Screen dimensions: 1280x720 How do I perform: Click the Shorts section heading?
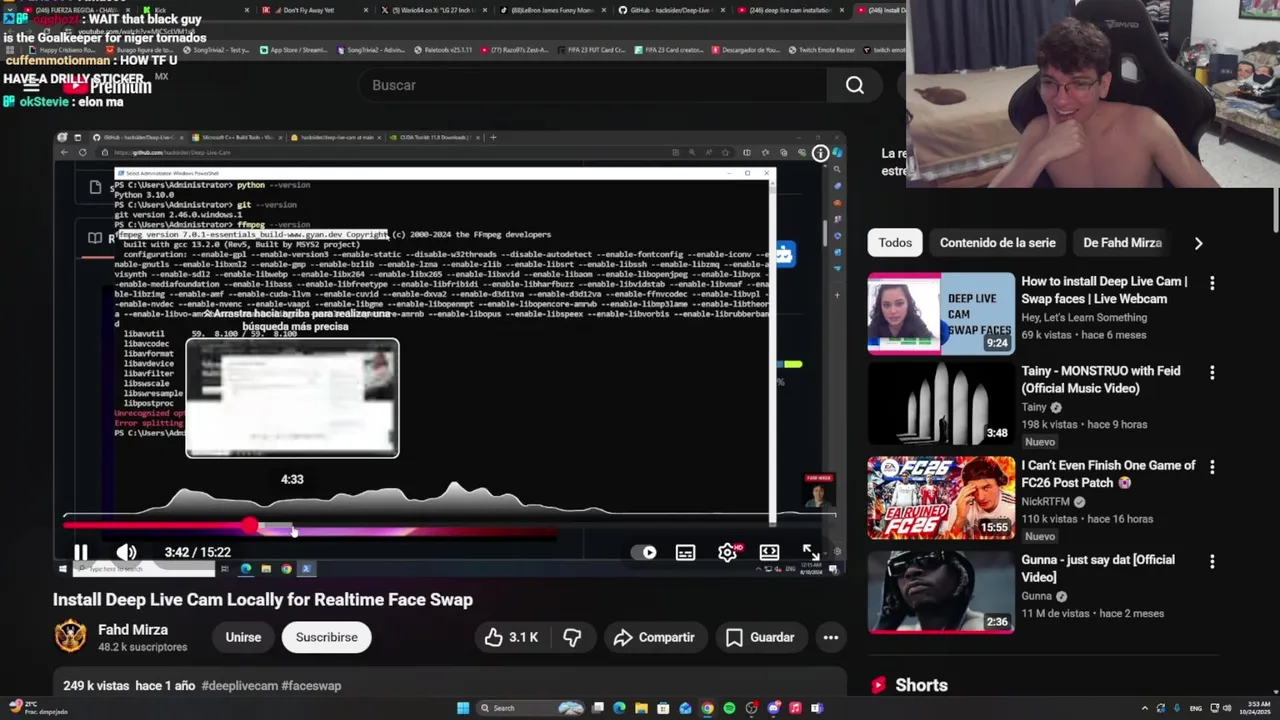click(921, 685)
